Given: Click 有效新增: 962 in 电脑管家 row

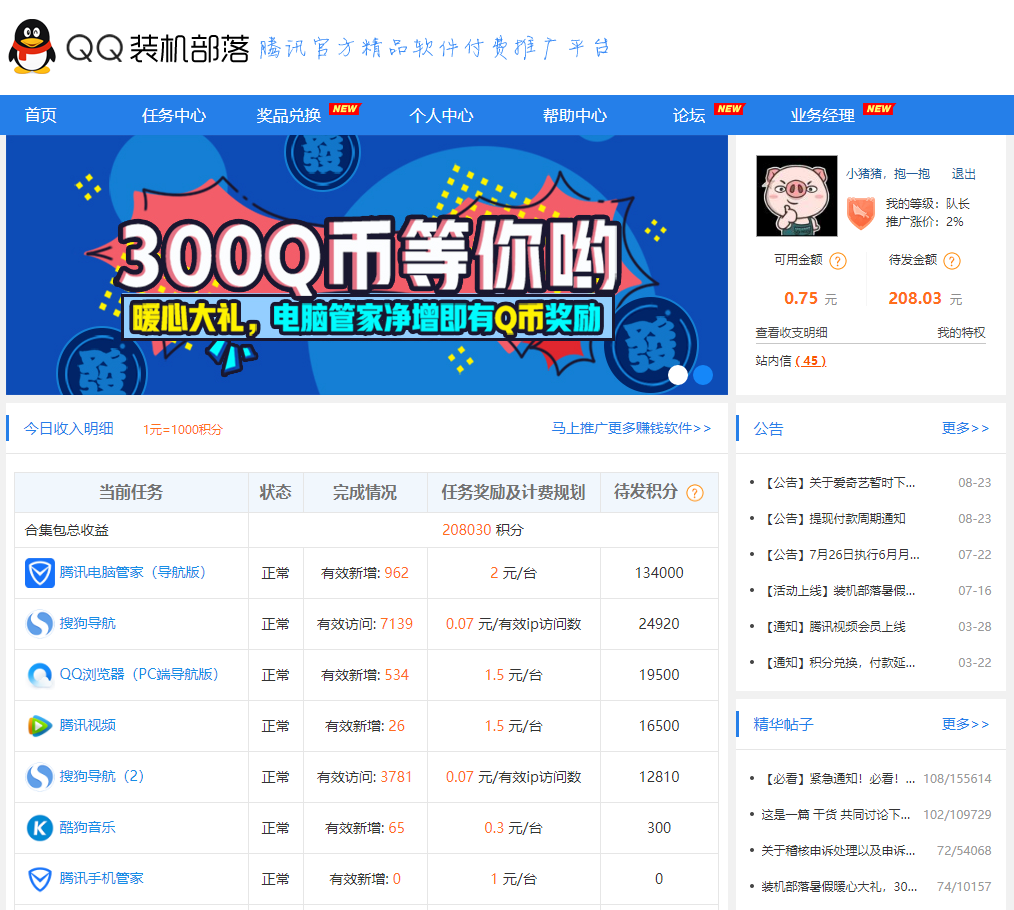Looking at the screenshot, I should point(365,573).
